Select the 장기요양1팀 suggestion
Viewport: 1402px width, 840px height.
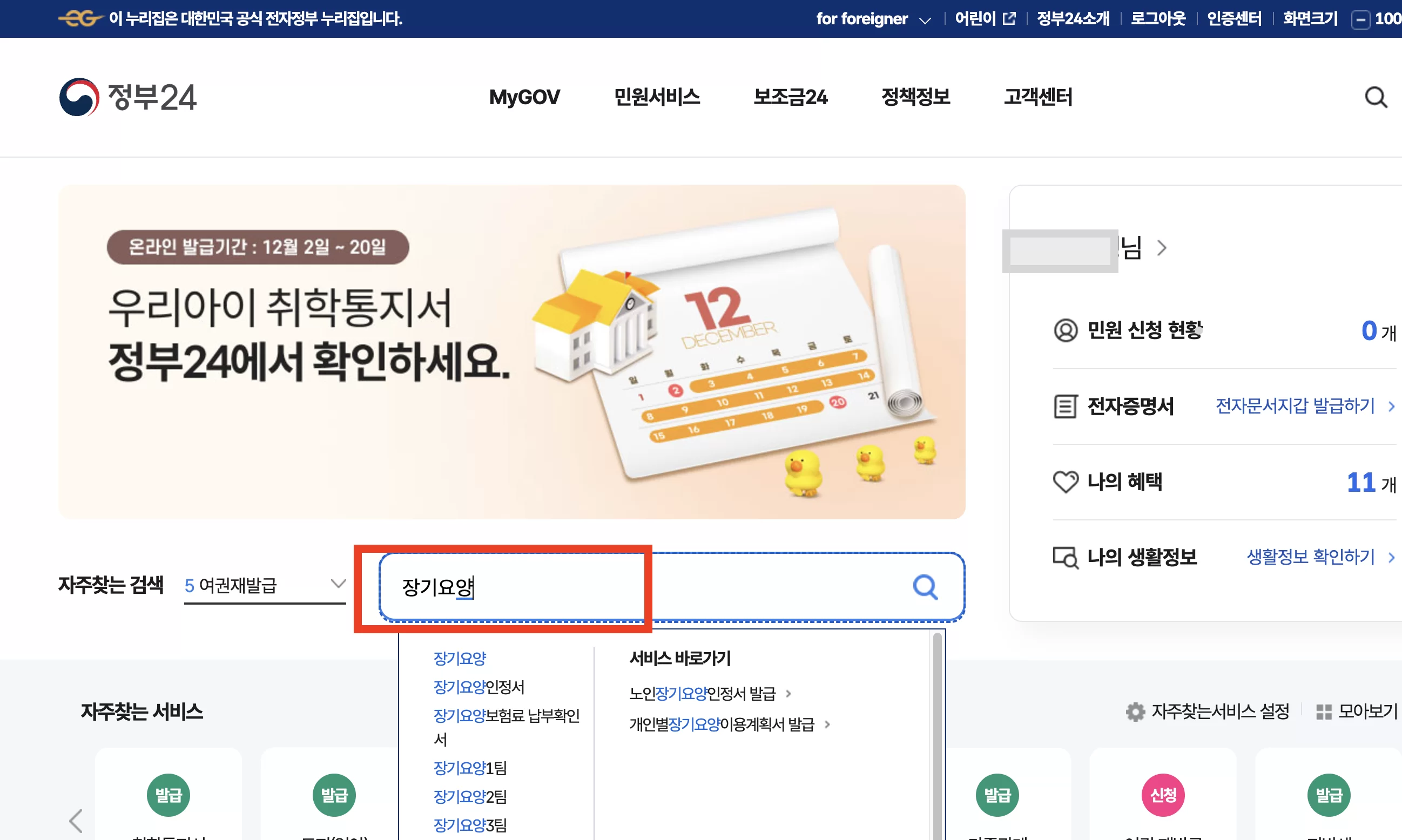pos(470,768)
